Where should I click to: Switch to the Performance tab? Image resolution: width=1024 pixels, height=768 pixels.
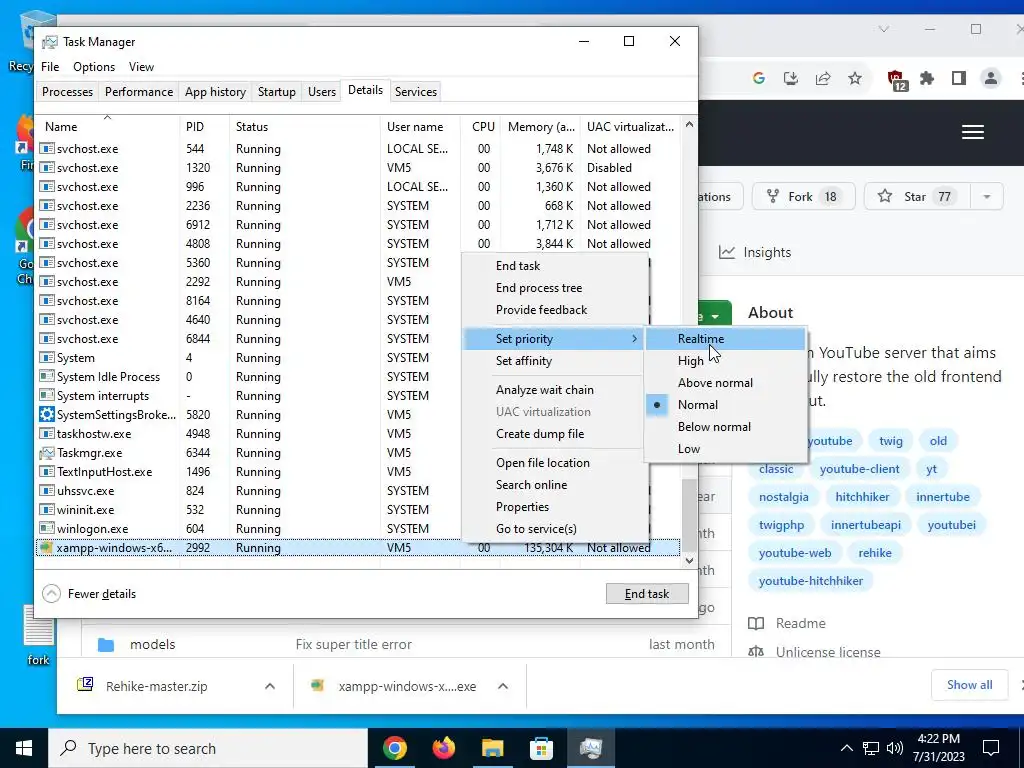139,91
